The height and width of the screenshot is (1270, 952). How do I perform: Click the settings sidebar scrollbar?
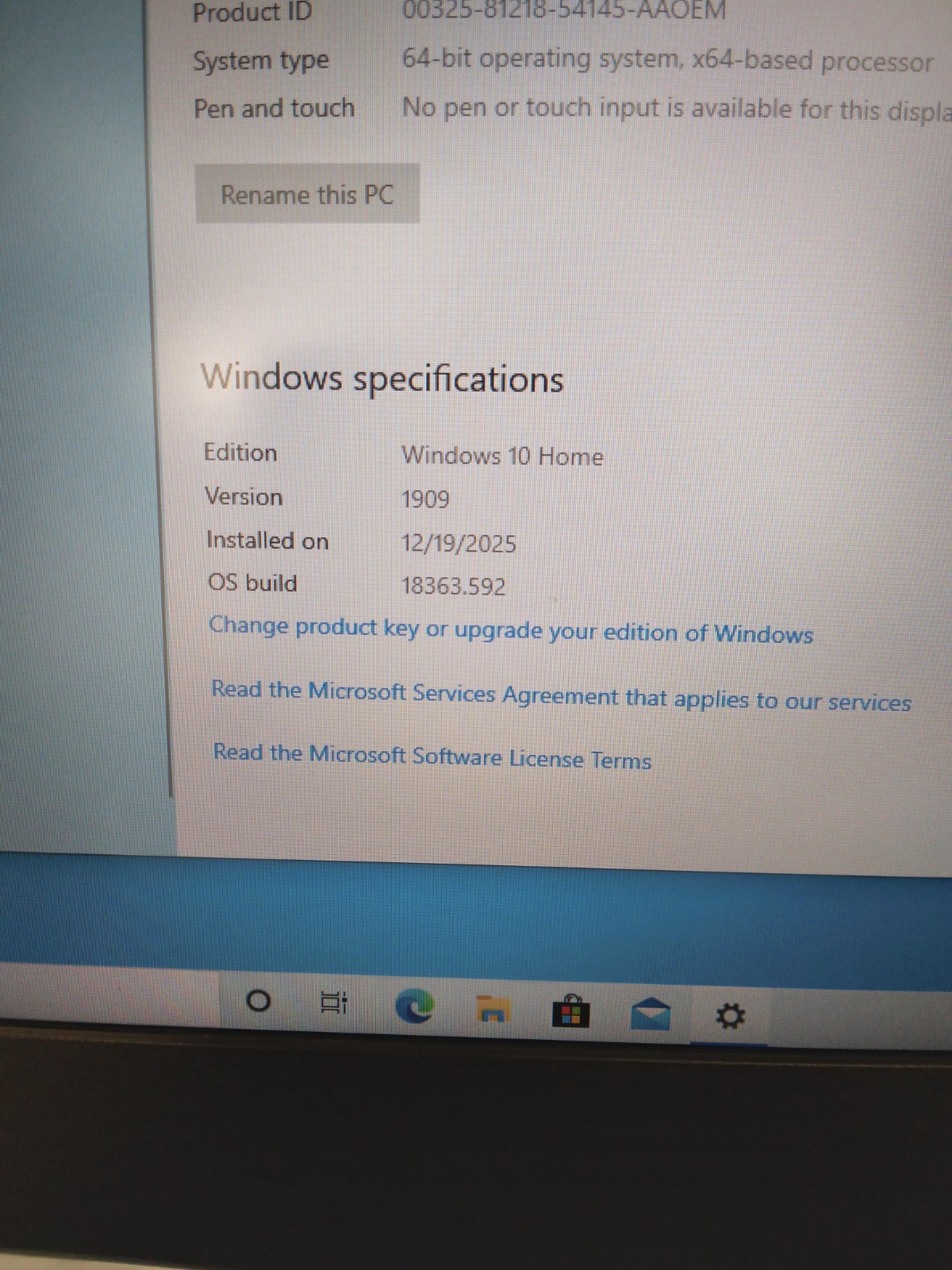coord(159,397)
